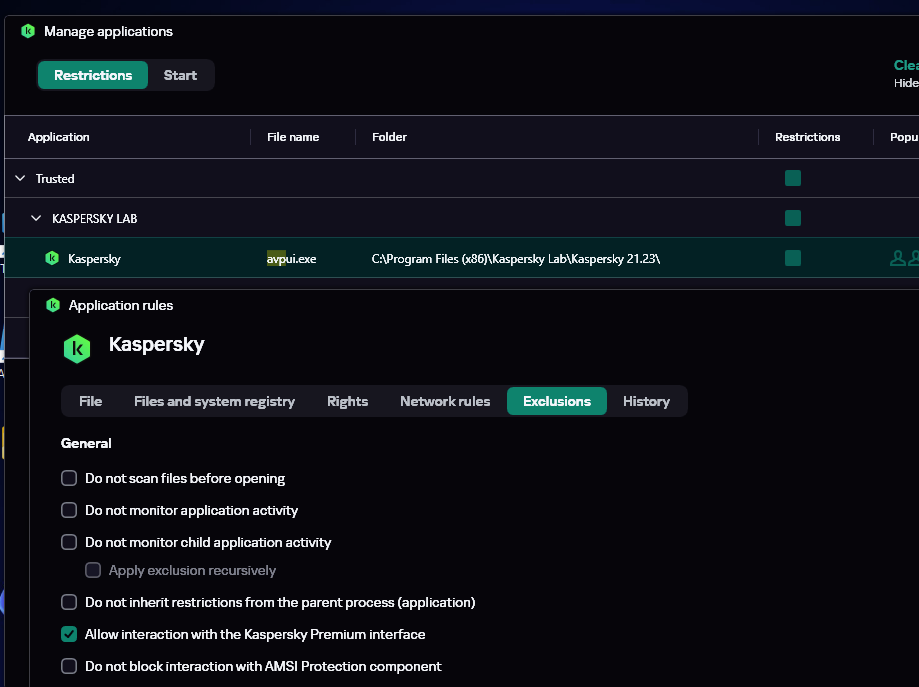
Task: Click restrictions indicator for KASPERSKY LAB group
Action: point(793,218)
